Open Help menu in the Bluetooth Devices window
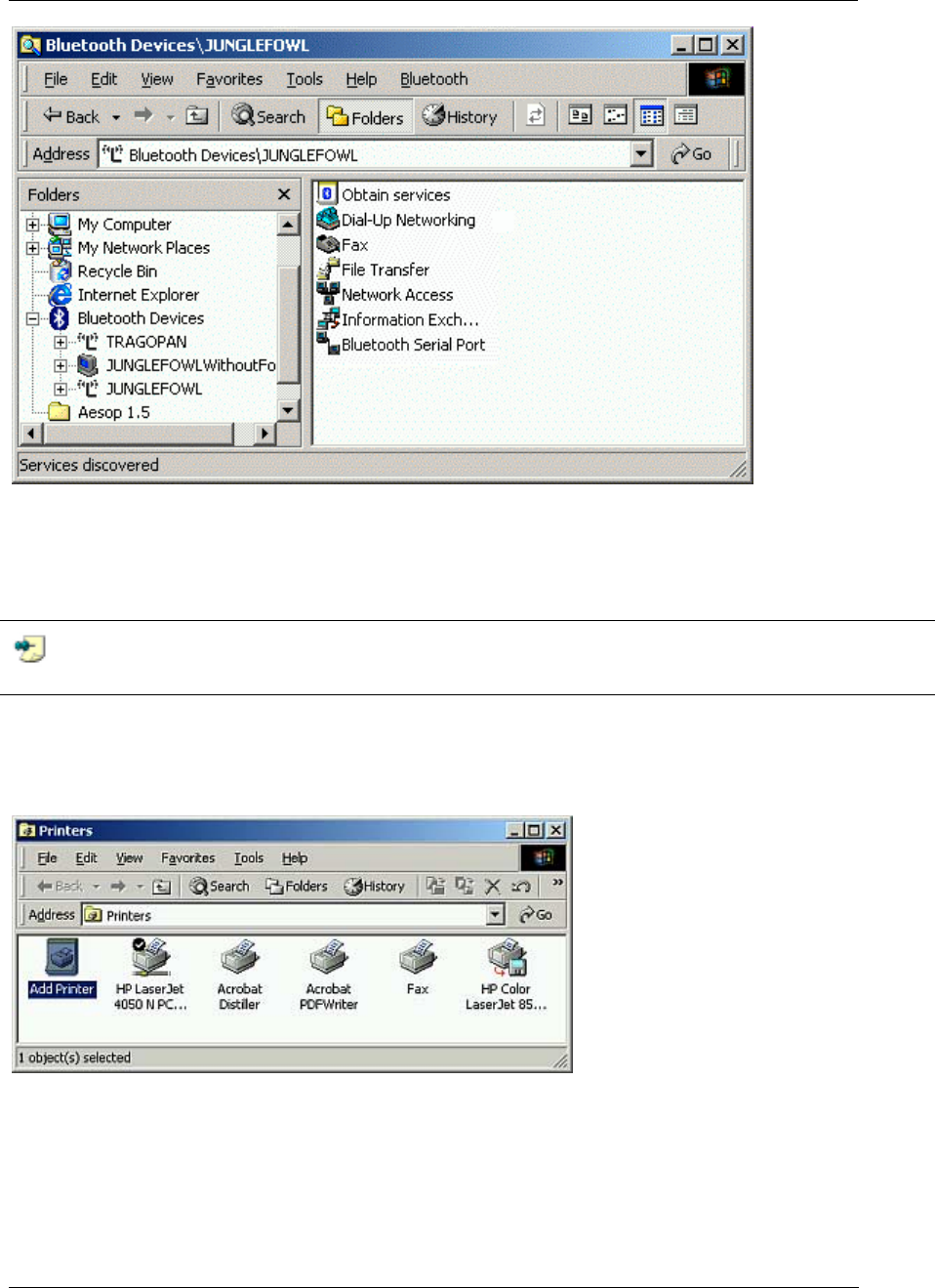935x1288 pixels. (x=361, y=79)
